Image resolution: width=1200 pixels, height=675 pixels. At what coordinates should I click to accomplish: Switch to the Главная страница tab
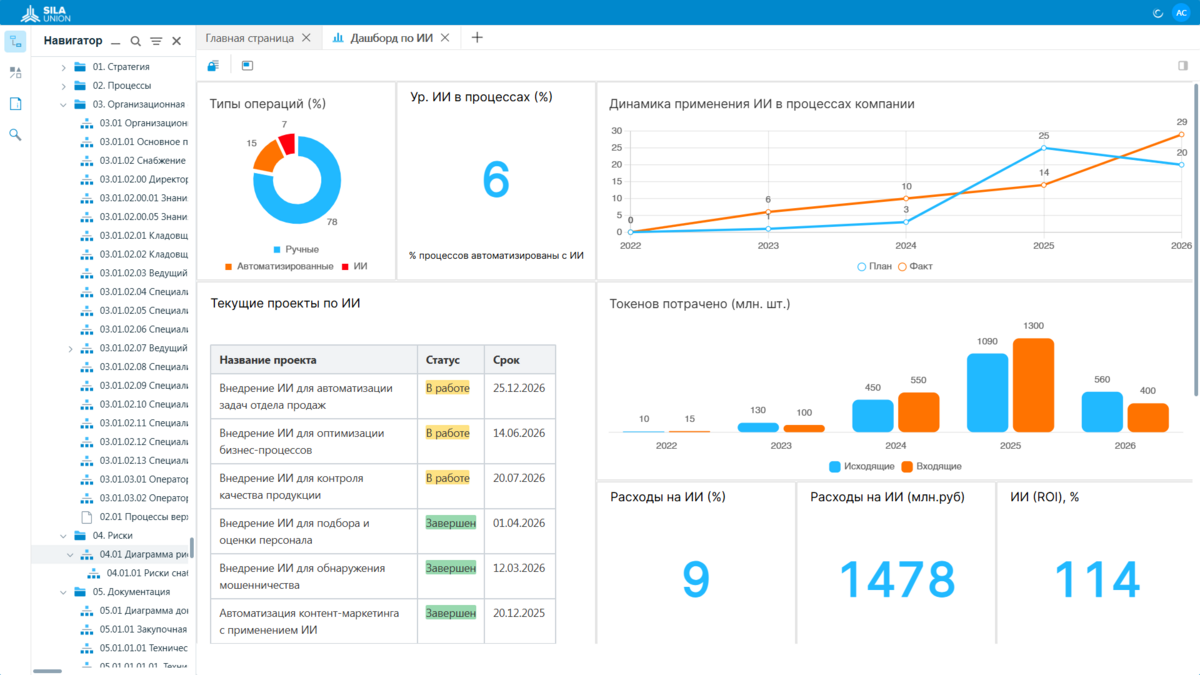click(x=249, y=38)
